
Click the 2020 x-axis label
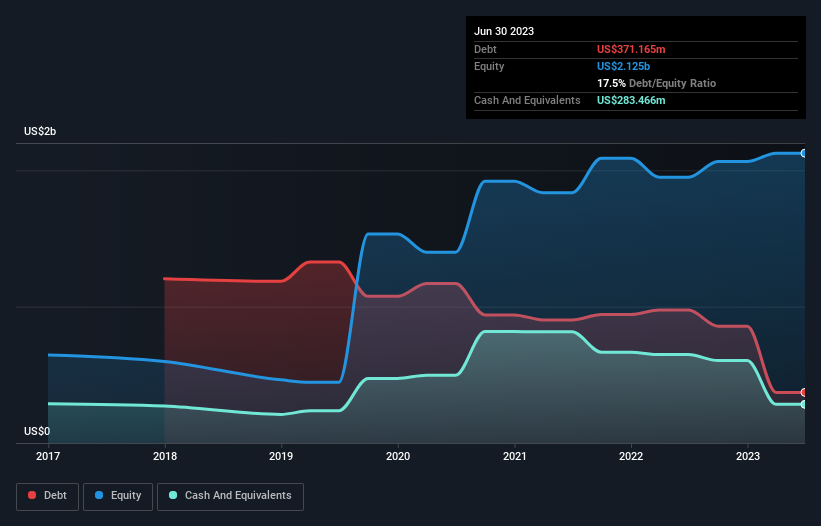[x=398, y=456]
